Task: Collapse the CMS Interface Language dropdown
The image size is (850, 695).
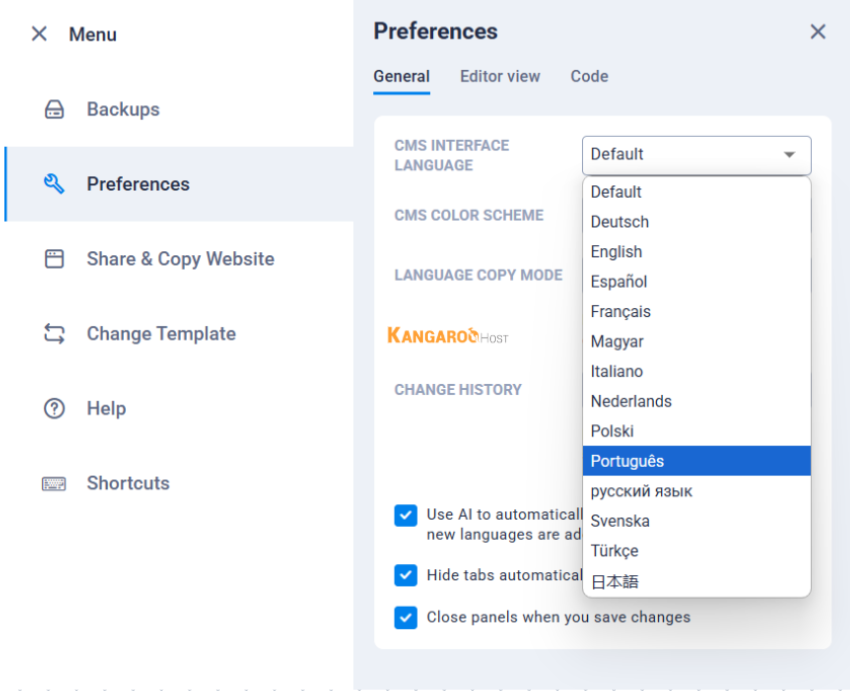Action: point(789,155)
